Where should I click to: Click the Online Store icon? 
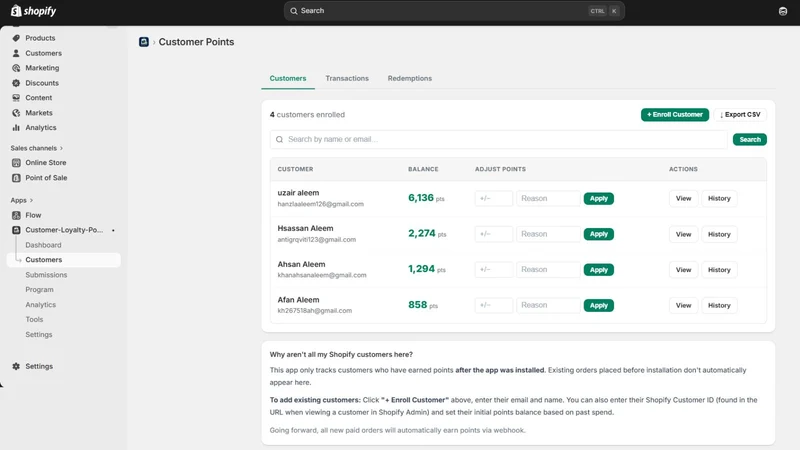pyautogui.click(x=16, y=163)
